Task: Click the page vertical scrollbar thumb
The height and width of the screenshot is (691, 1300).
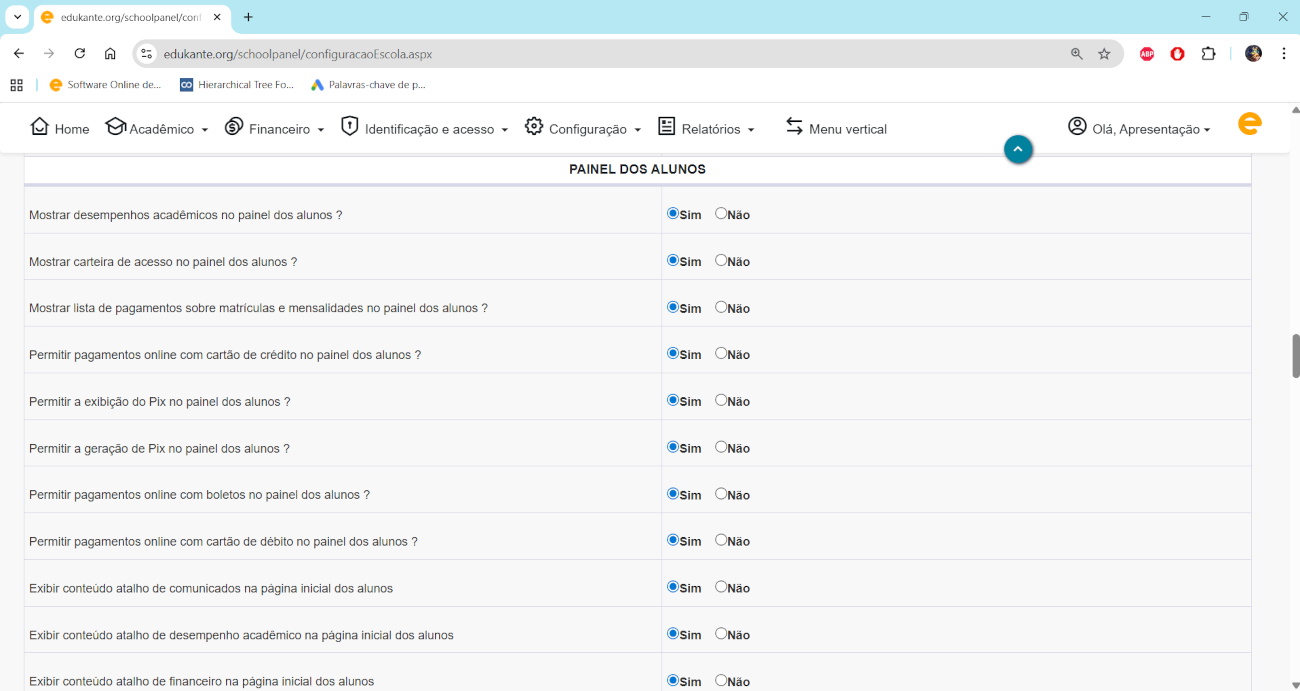Action: click(x=1295, y=356)
